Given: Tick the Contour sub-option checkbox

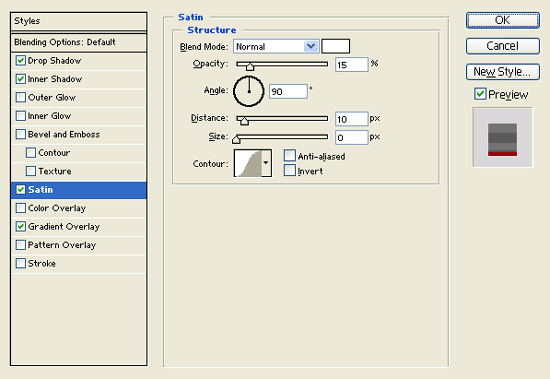Looking at the screenshot, I should point(31,153).
